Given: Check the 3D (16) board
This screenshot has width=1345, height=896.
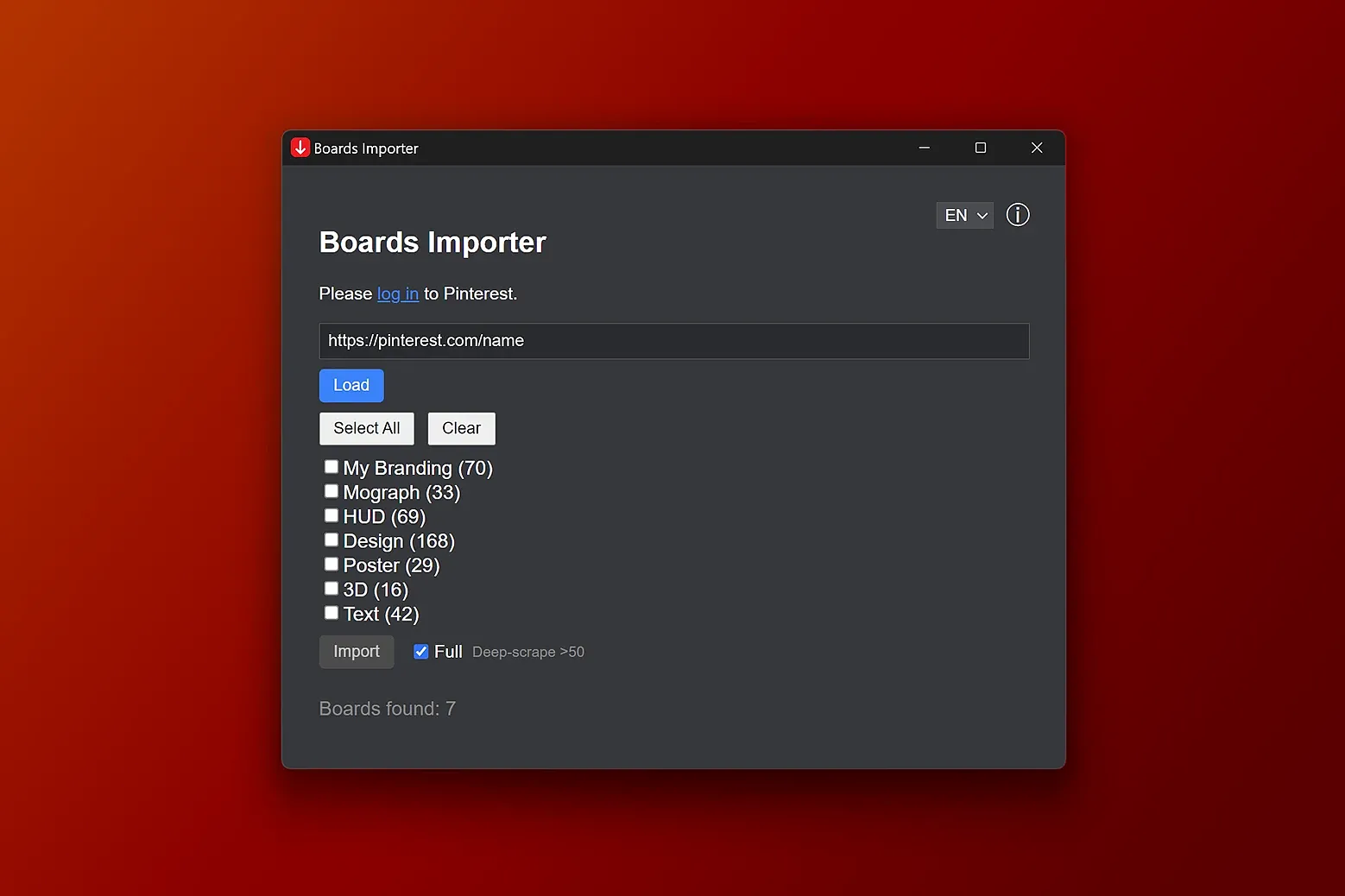Looking at the screenshot, I should coord(332,588).
